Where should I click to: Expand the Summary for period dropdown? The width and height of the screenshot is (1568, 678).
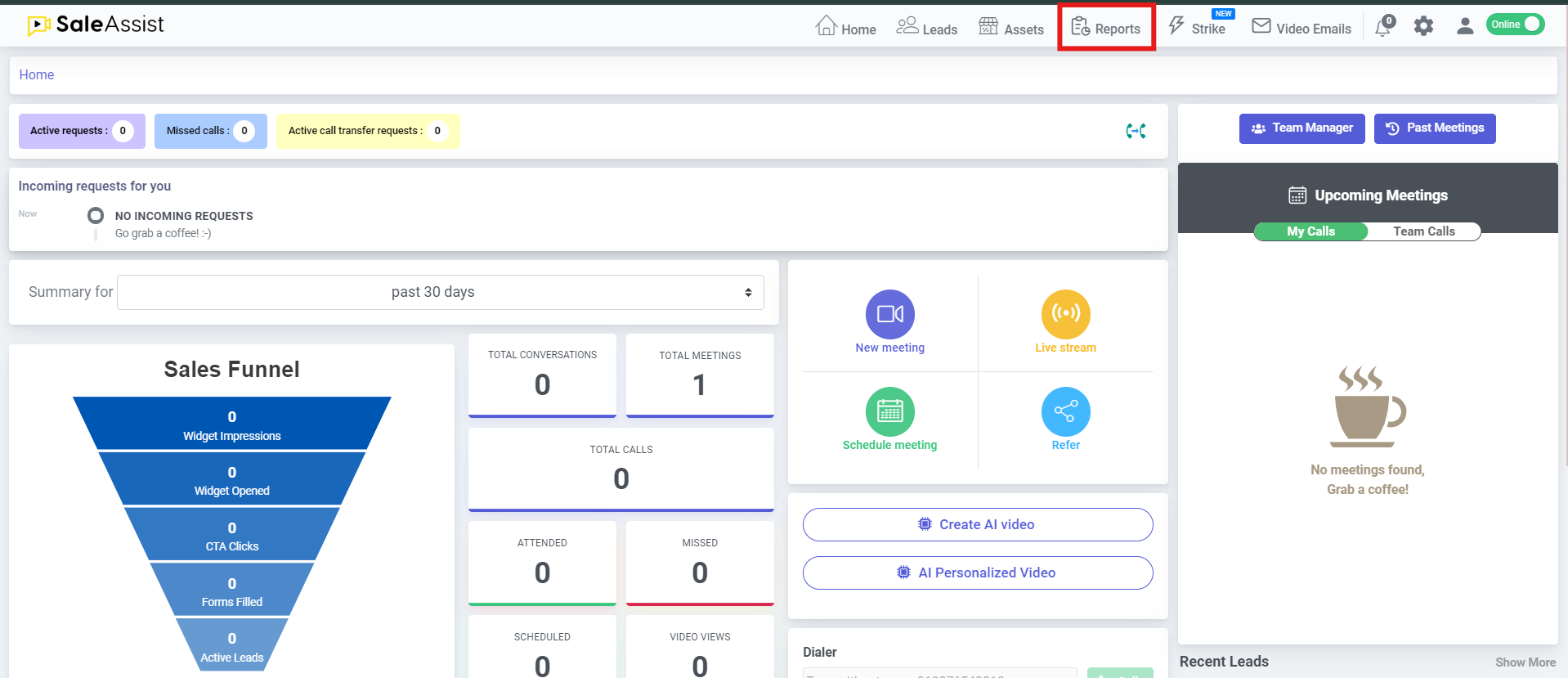[x=441, y=292]
